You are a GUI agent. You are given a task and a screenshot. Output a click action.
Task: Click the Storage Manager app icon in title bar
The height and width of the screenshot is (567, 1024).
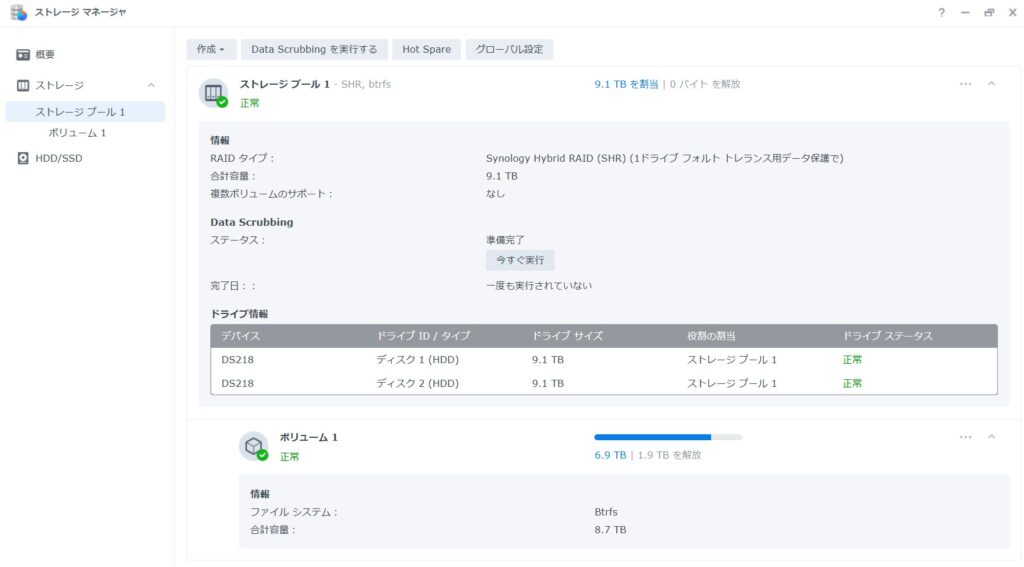(x=18, y=12)
